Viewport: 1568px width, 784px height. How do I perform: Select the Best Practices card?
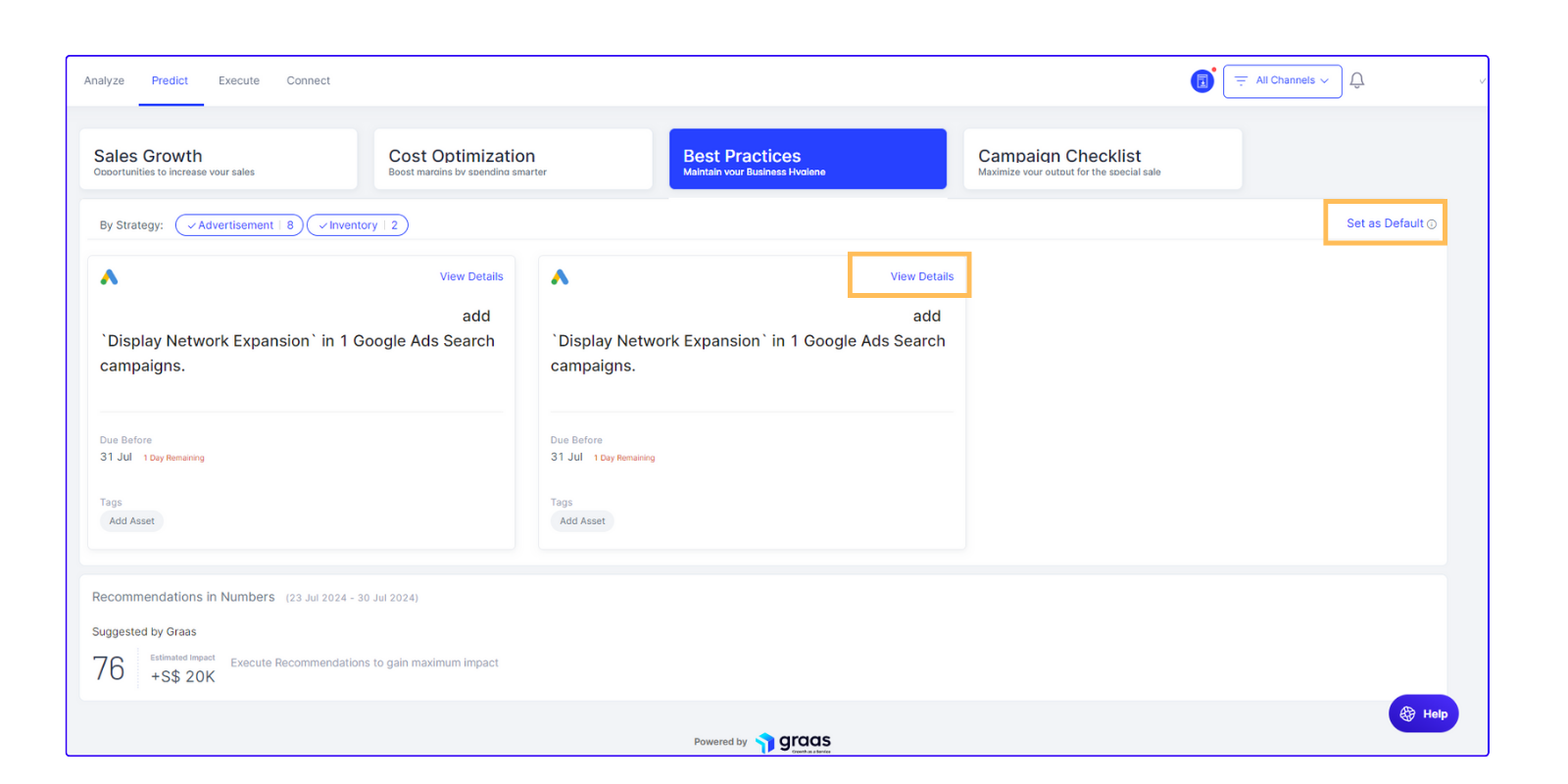click(x=808, y=159)
